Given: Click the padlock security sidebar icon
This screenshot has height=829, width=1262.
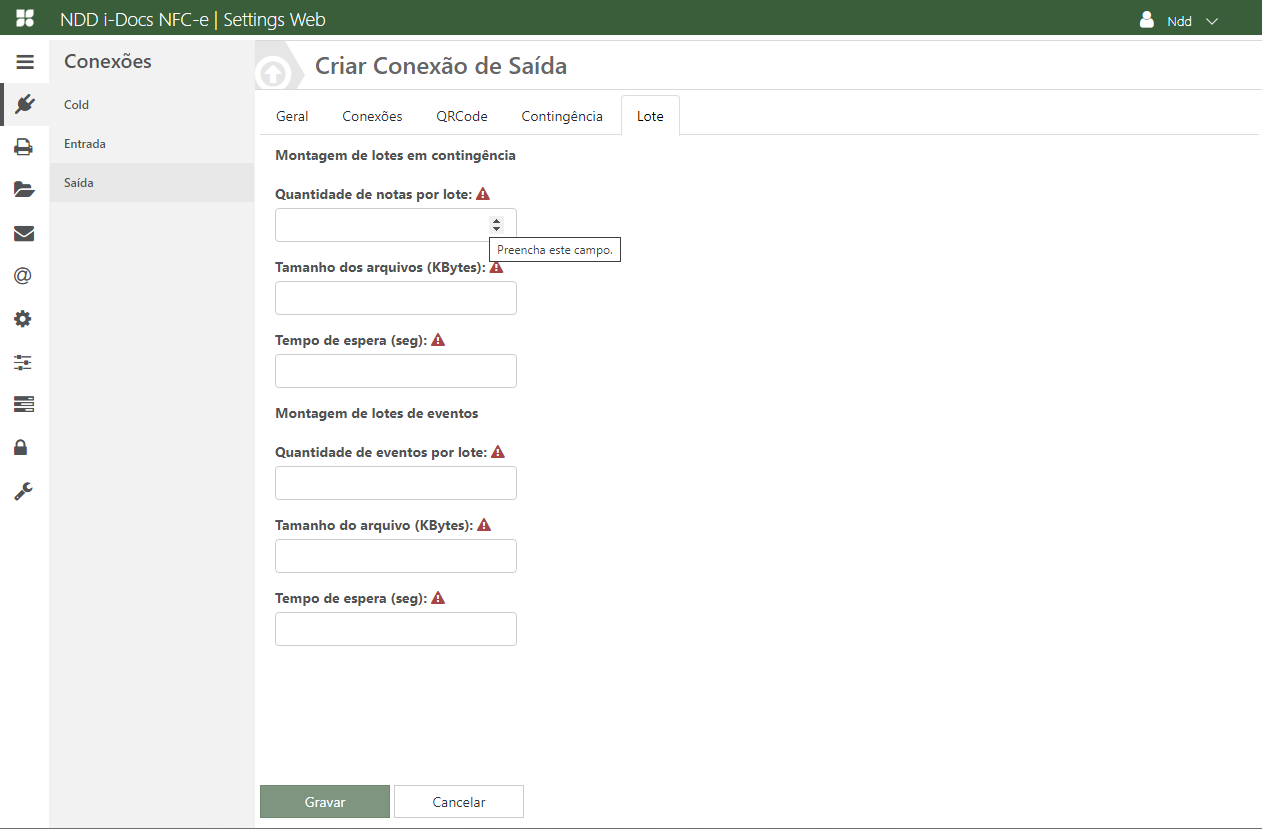Looking at the screenshot, I should point(21,447).
